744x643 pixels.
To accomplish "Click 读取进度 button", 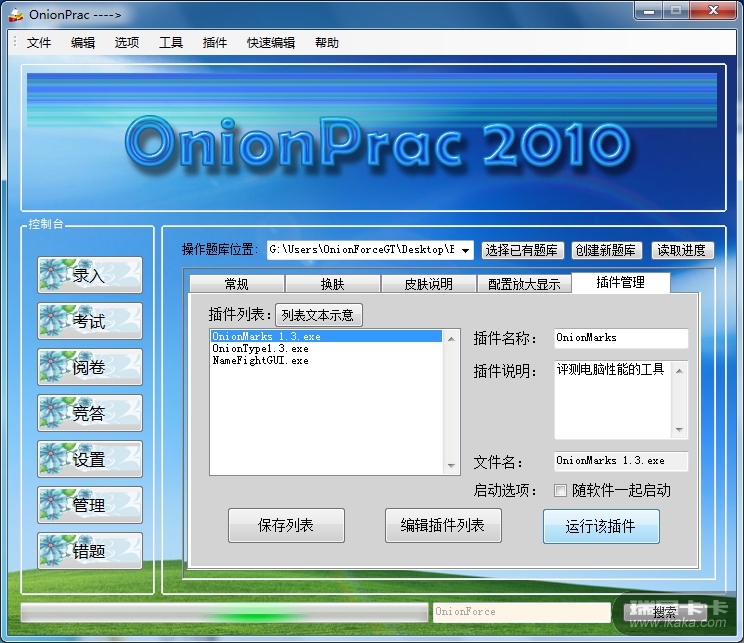I will pos(682,250).
